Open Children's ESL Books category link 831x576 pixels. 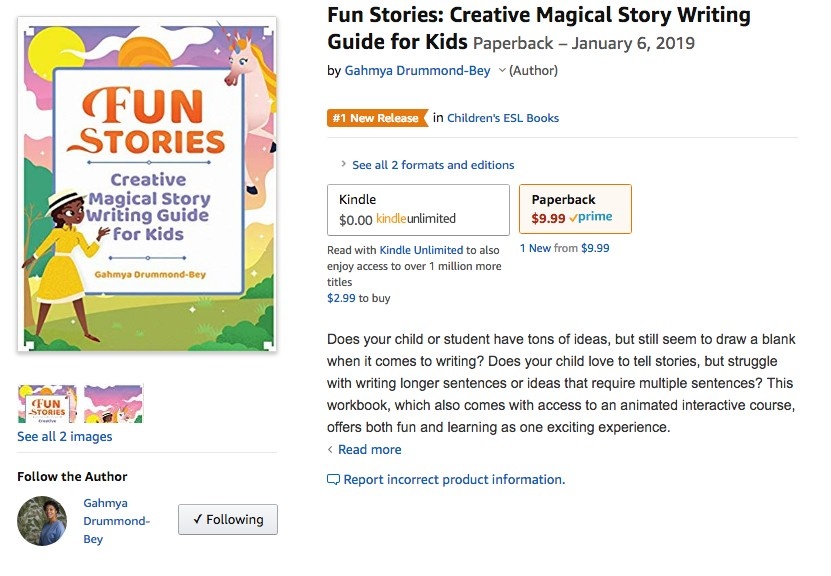(503, 118)
